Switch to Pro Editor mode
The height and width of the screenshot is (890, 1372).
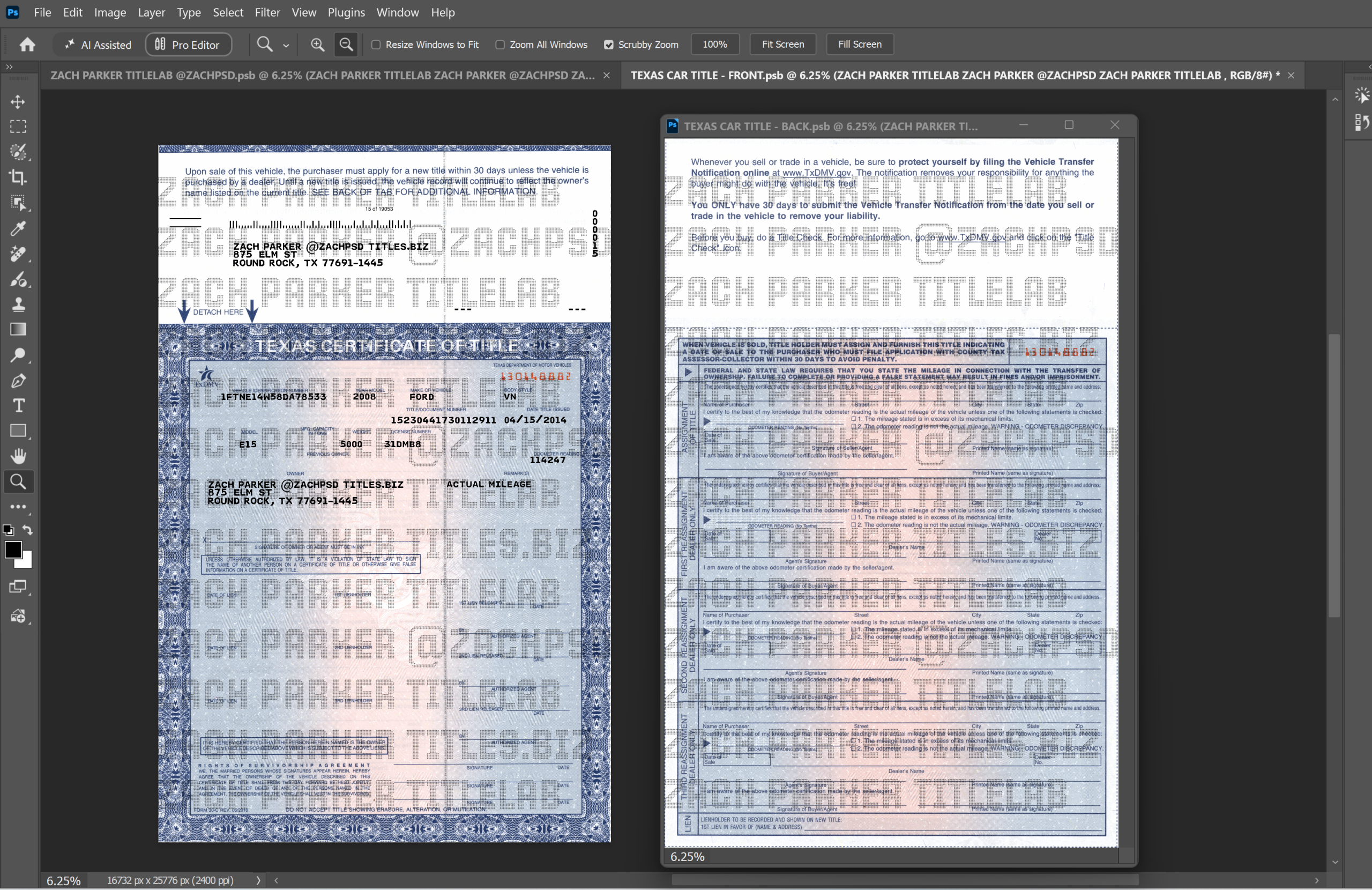189,44
